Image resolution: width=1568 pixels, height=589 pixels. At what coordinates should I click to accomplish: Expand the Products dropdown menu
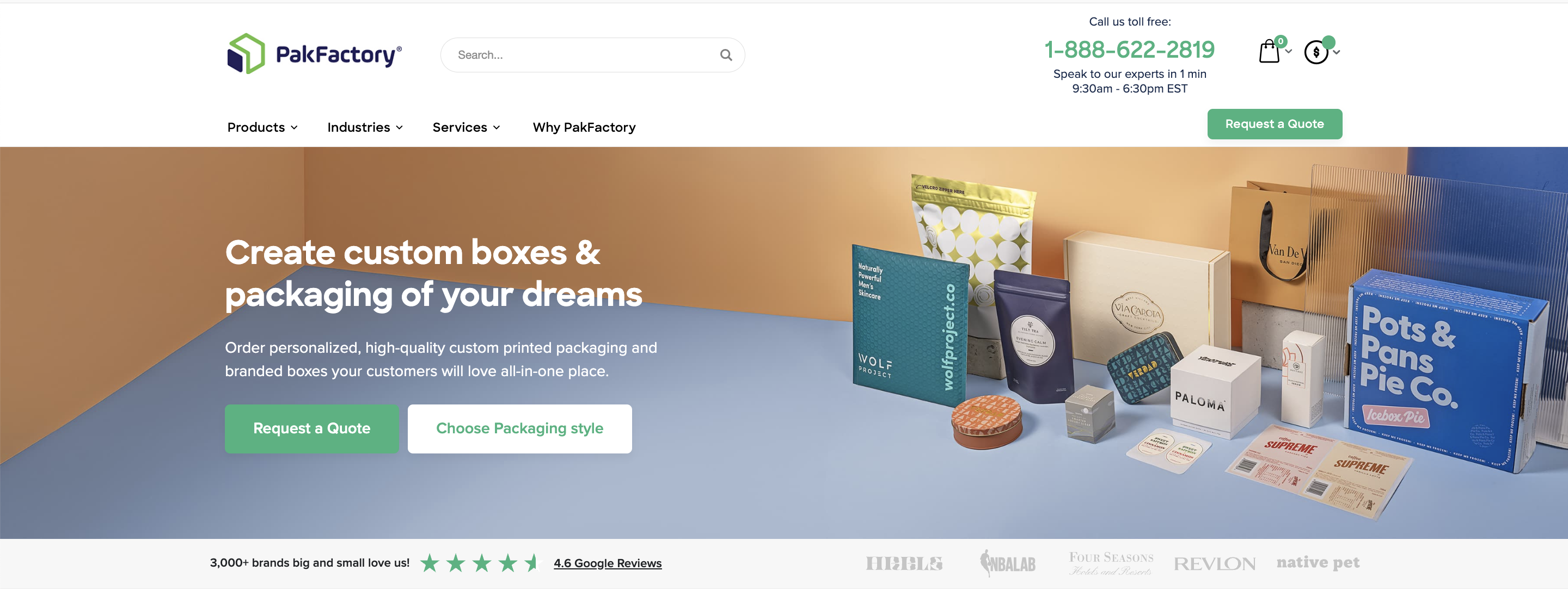[x=262, y=127]
